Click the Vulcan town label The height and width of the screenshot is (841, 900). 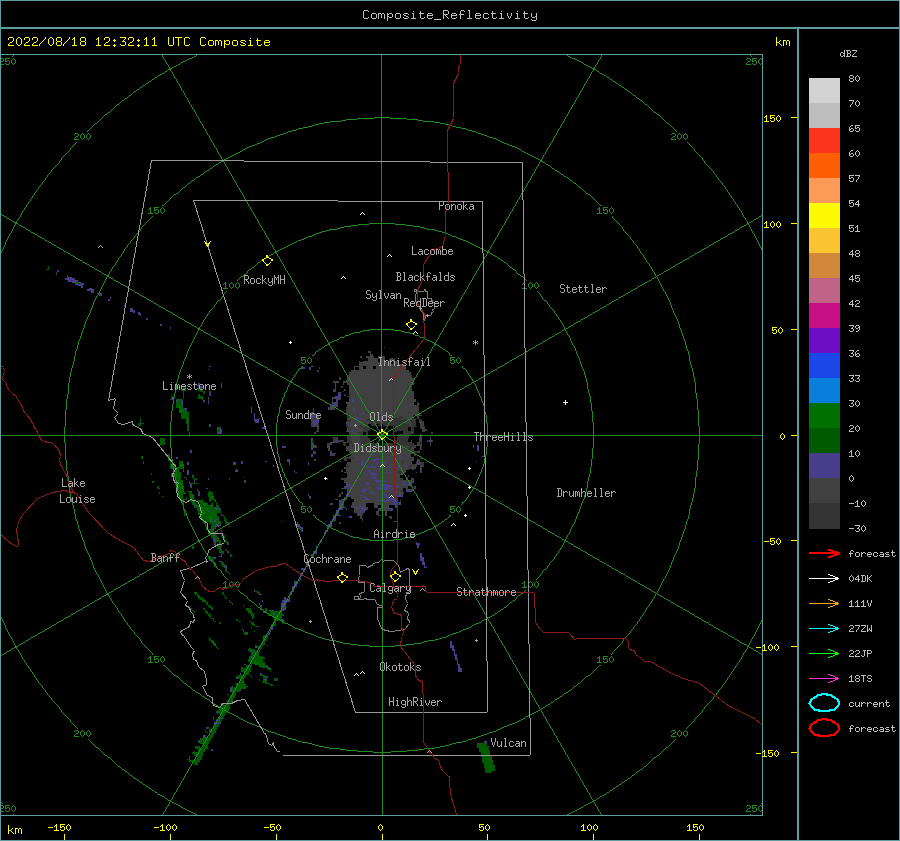tap(509, 743)
